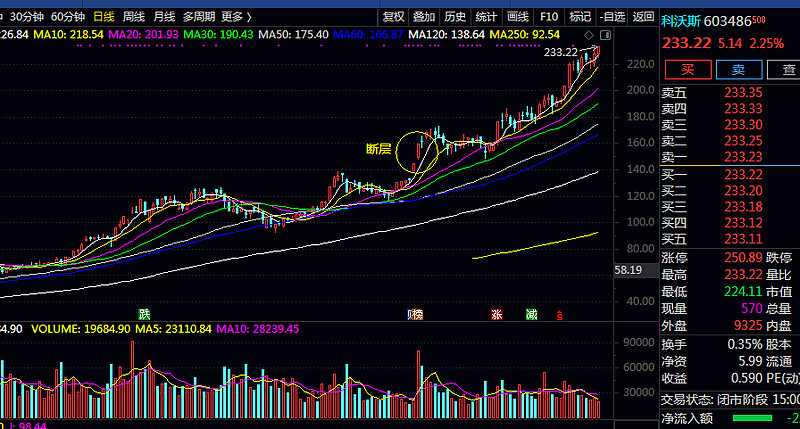800x429 pixels.
Task: Open the F10 company info
Action: coord(549,17)
